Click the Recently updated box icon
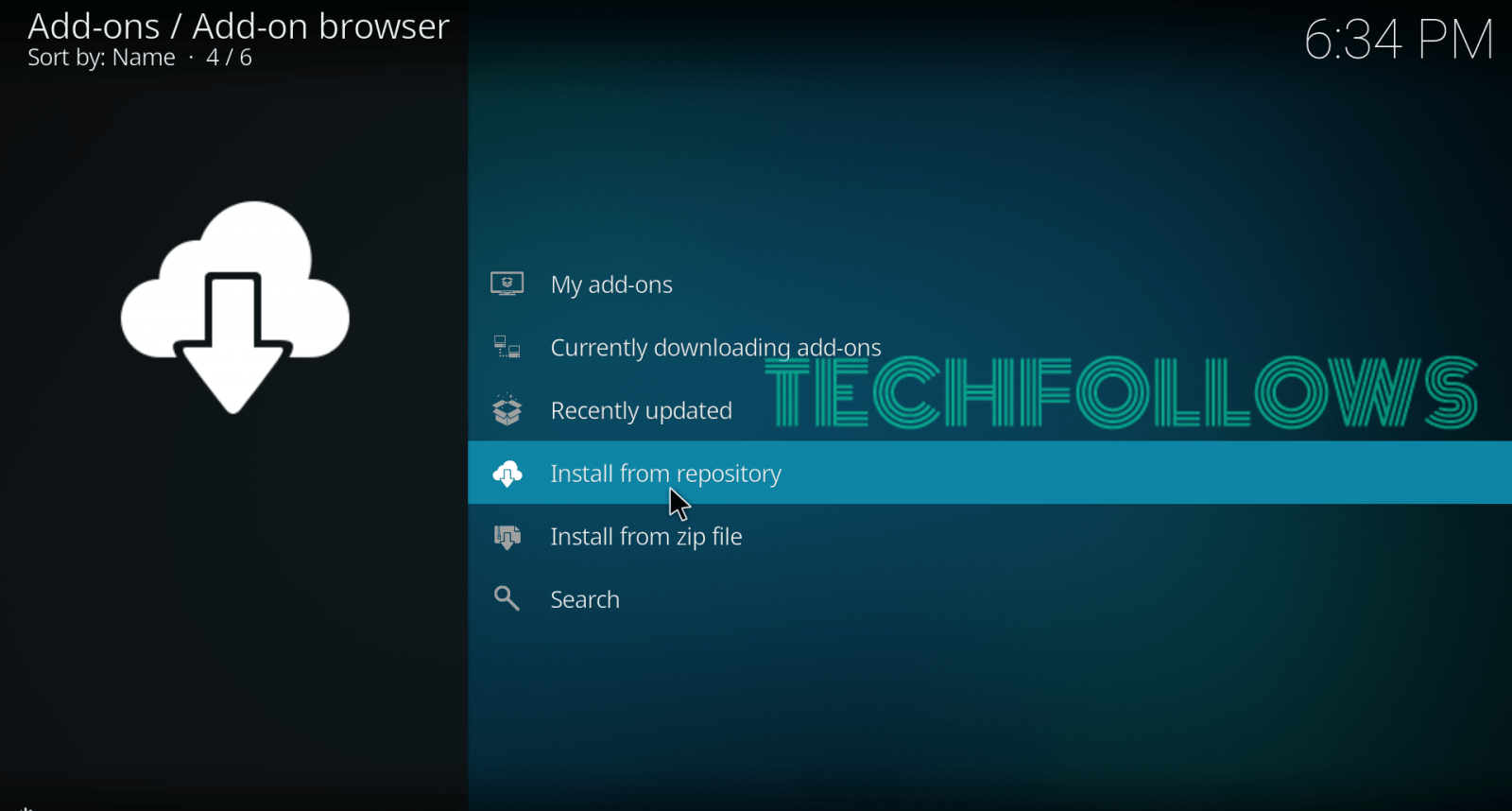The height and width of the screenshot is (811, 1512). pos(507,410)
